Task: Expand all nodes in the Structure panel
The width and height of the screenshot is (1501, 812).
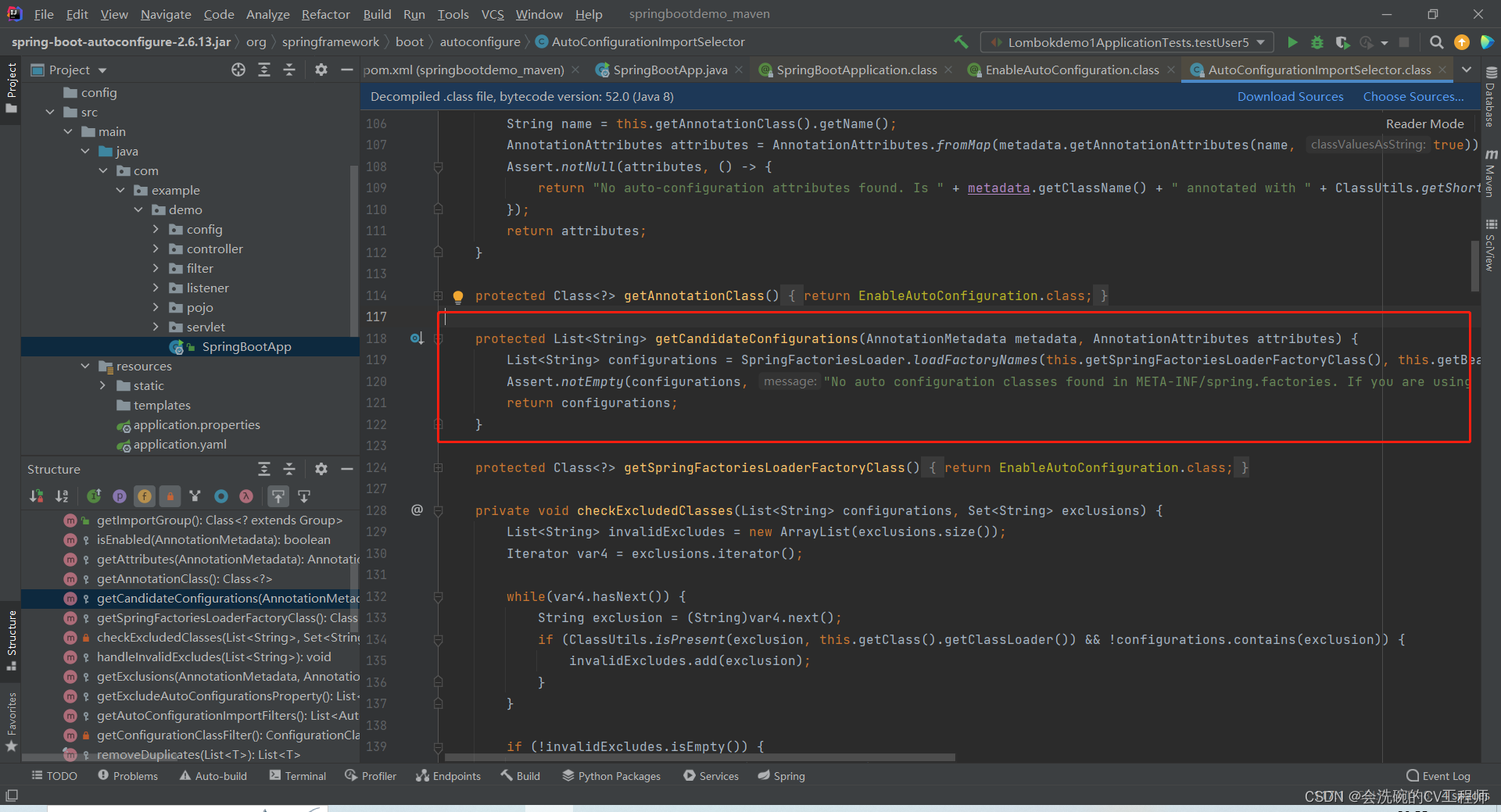Action: click(x=264, y=469)
